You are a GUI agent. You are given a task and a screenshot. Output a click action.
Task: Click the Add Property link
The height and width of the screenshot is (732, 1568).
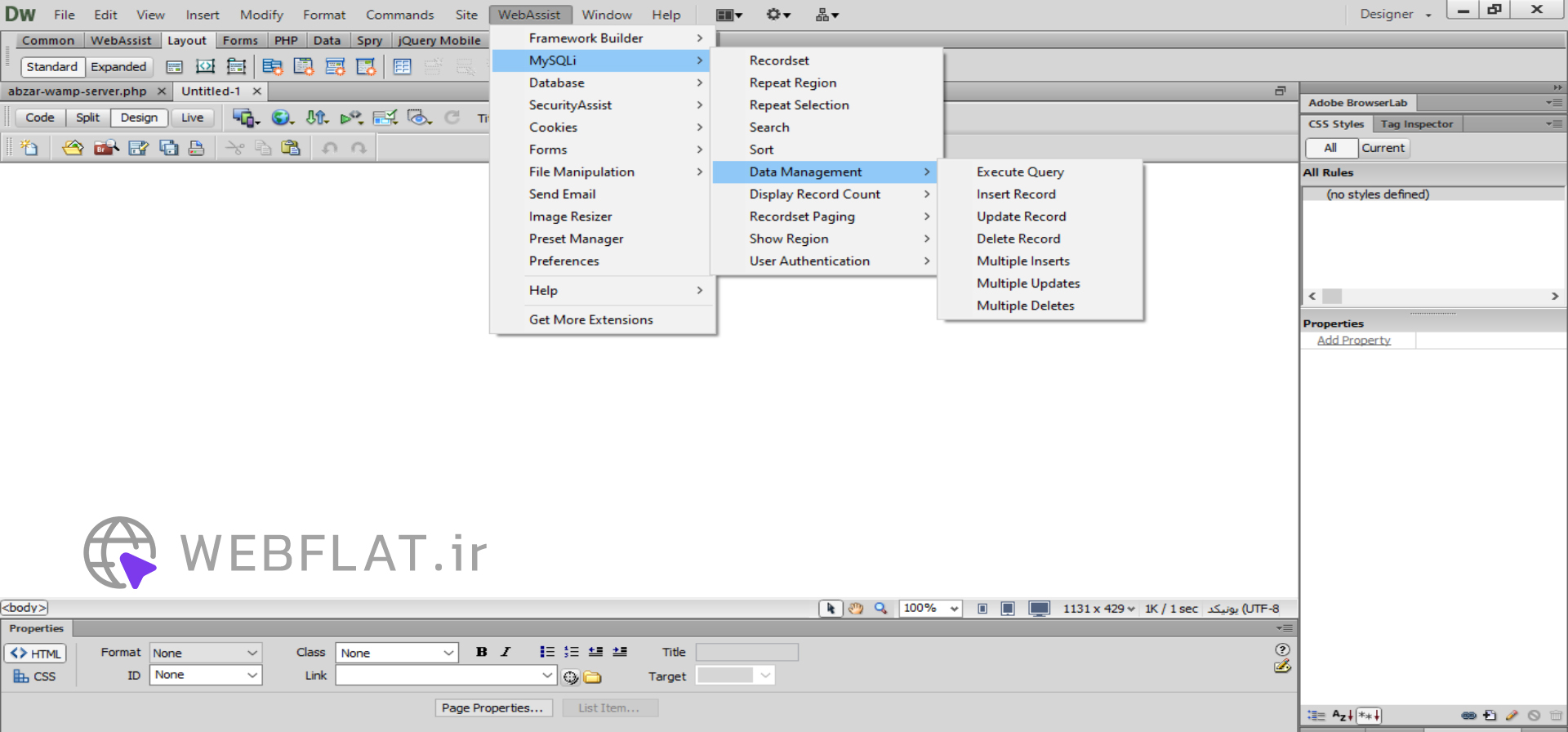(1353, 341)
